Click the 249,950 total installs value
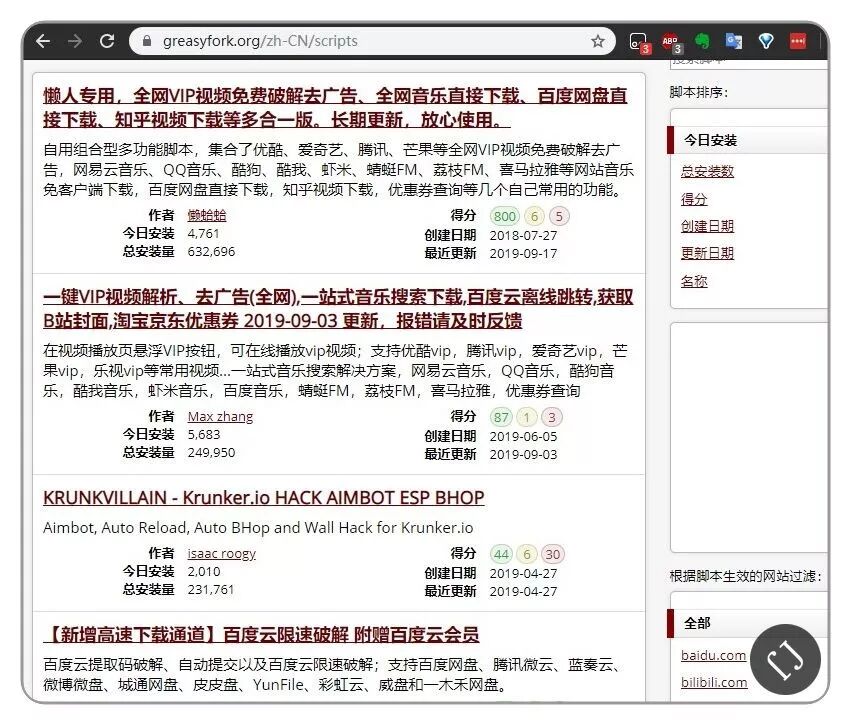The image size is (851, 725). (x=211, y=453)
